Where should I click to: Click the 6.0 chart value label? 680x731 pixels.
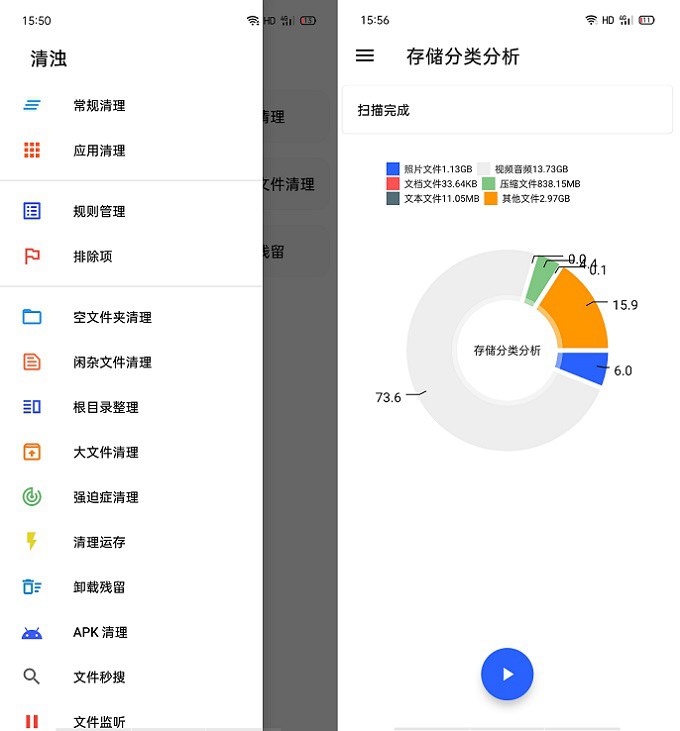[x=623, y=371]
